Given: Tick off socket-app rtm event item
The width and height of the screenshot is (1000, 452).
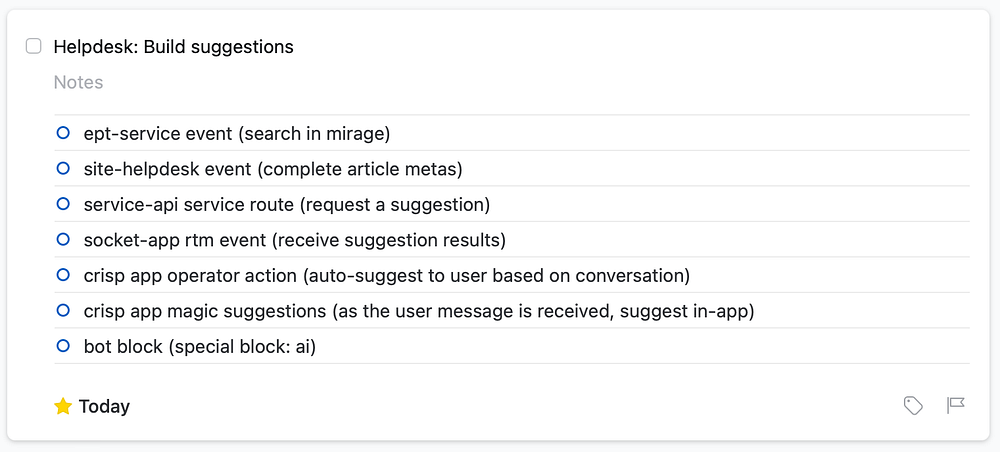Looking at the screenshot, I should click(63, 239).
